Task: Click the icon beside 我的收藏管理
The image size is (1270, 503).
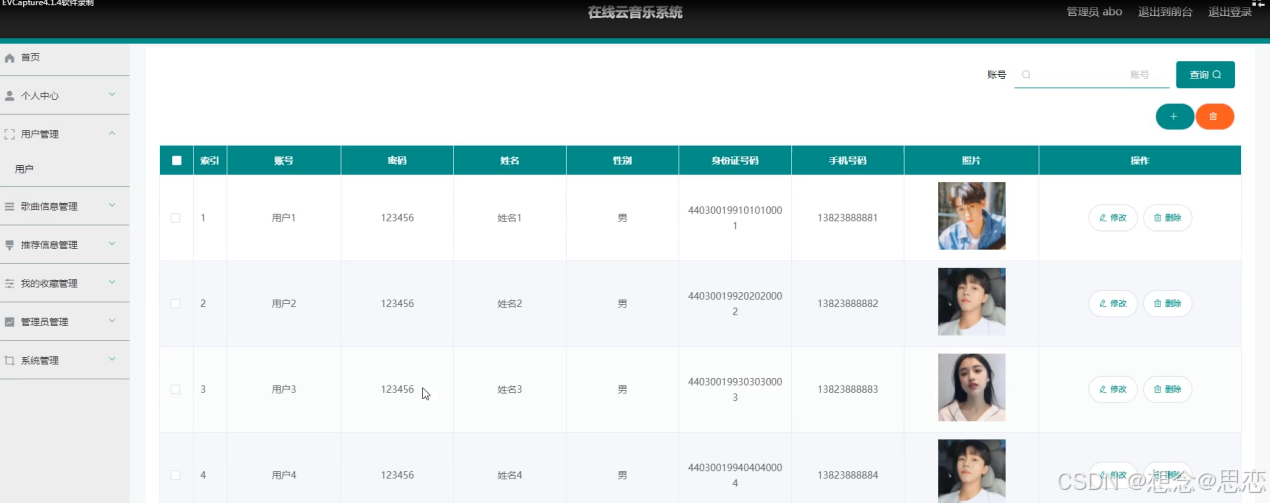Action: (10, 284)
